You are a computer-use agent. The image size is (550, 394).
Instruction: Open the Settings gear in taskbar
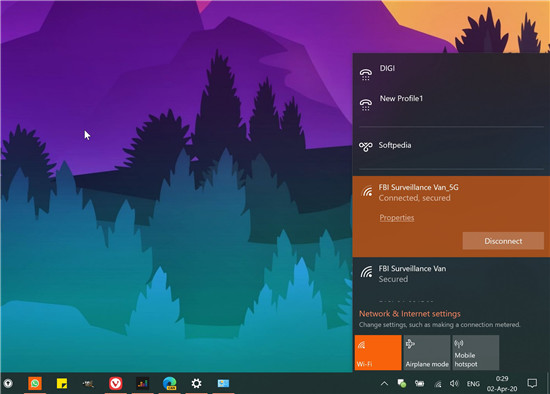(x=196, y=383)
